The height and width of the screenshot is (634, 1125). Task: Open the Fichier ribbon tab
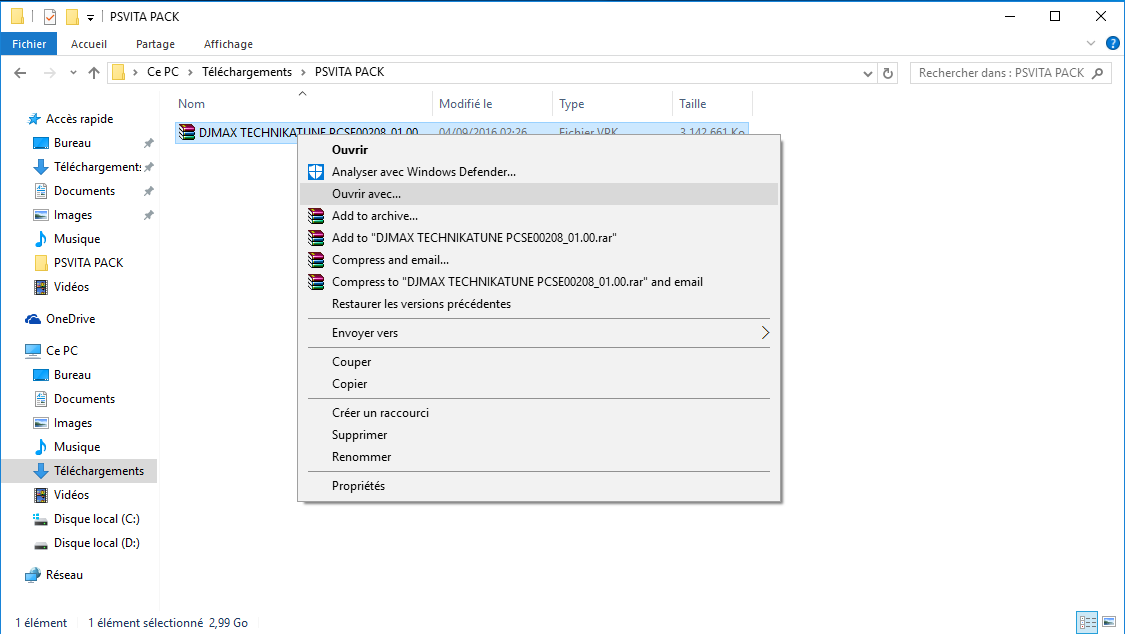pyautogui.click(x=29, y=44)
